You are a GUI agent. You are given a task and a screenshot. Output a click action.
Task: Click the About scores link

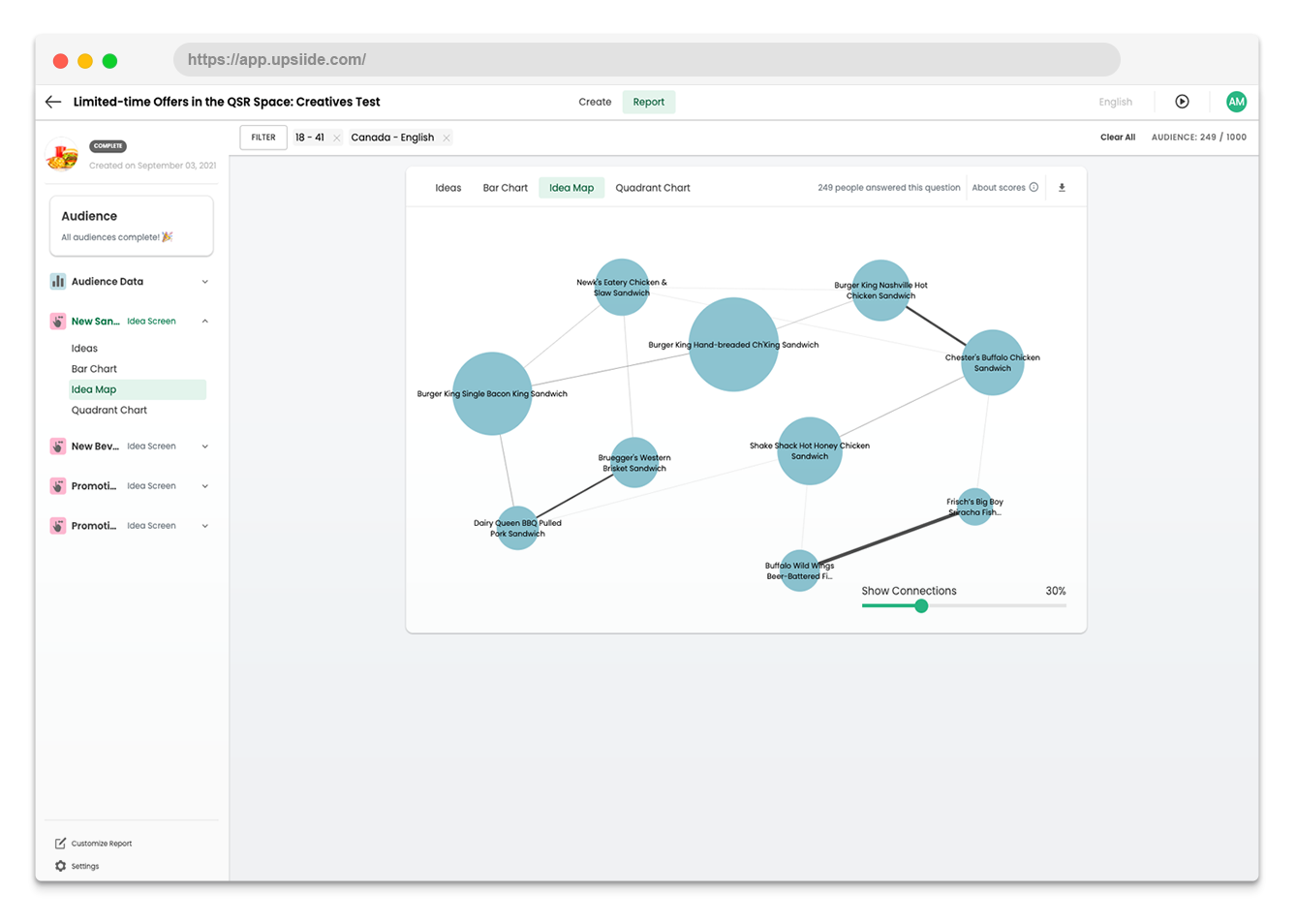999,188
